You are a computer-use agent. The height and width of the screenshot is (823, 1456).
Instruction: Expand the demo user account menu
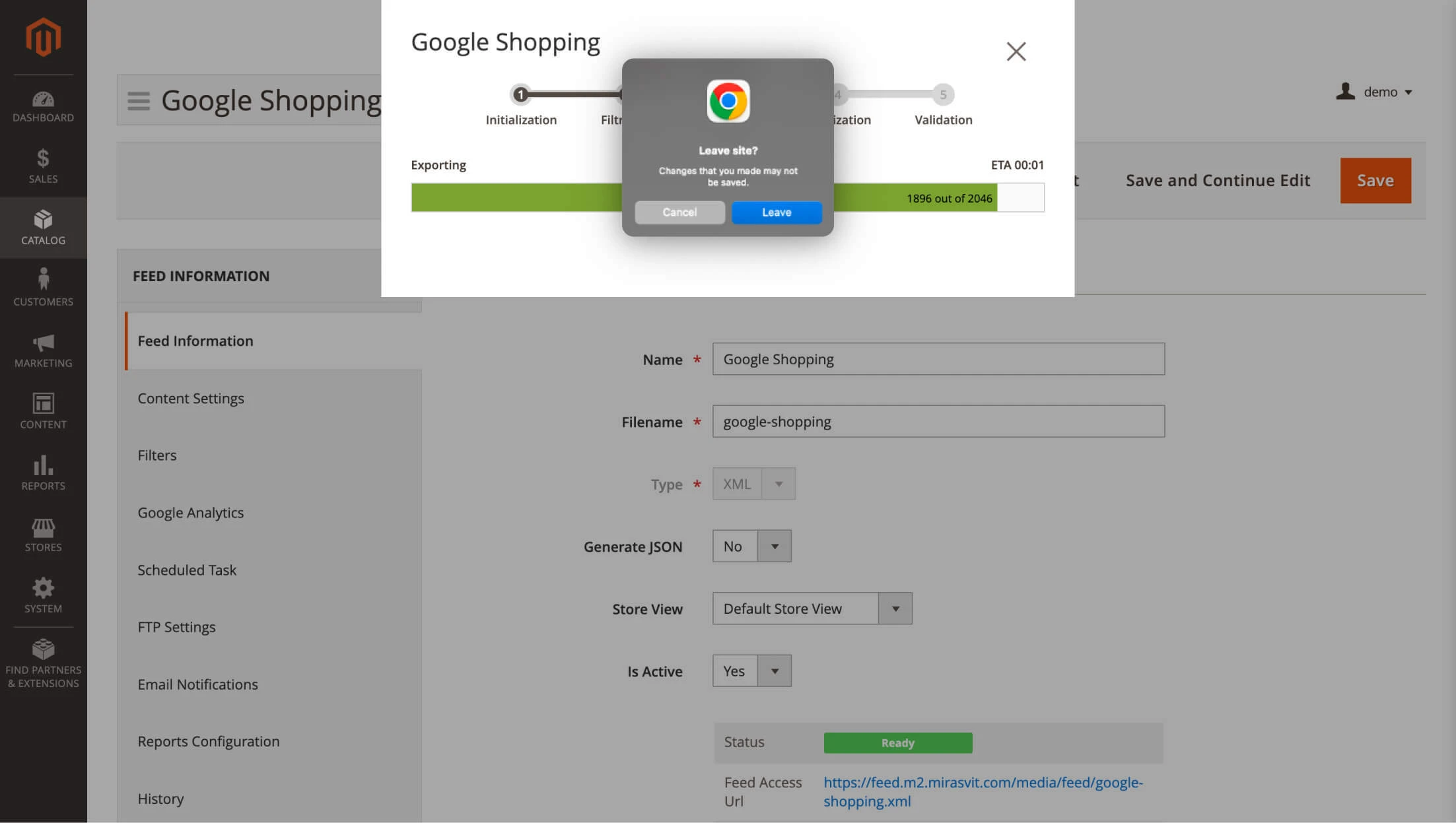pyautogui.click(x=1374, y=92)
